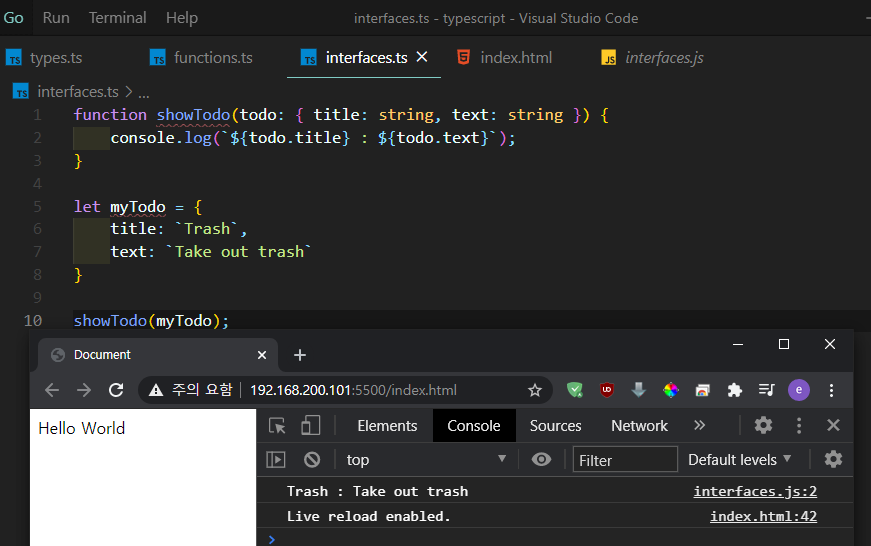871x546 pixels.
Task: Switch to the Network panel
Action: [639, 426]
